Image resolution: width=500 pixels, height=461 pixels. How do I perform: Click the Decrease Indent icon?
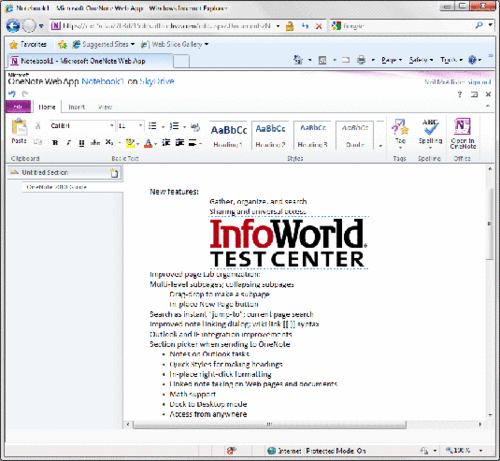(166, 143)
